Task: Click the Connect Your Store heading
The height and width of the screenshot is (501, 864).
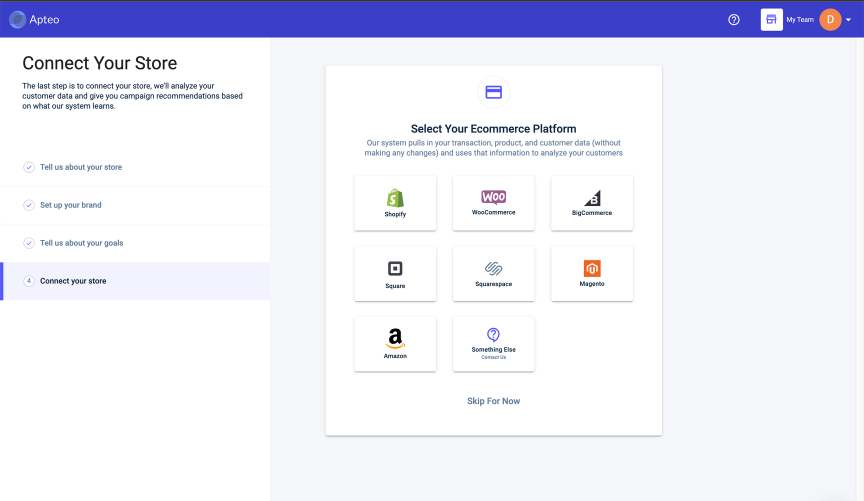Action: click(x=100, y=63)
